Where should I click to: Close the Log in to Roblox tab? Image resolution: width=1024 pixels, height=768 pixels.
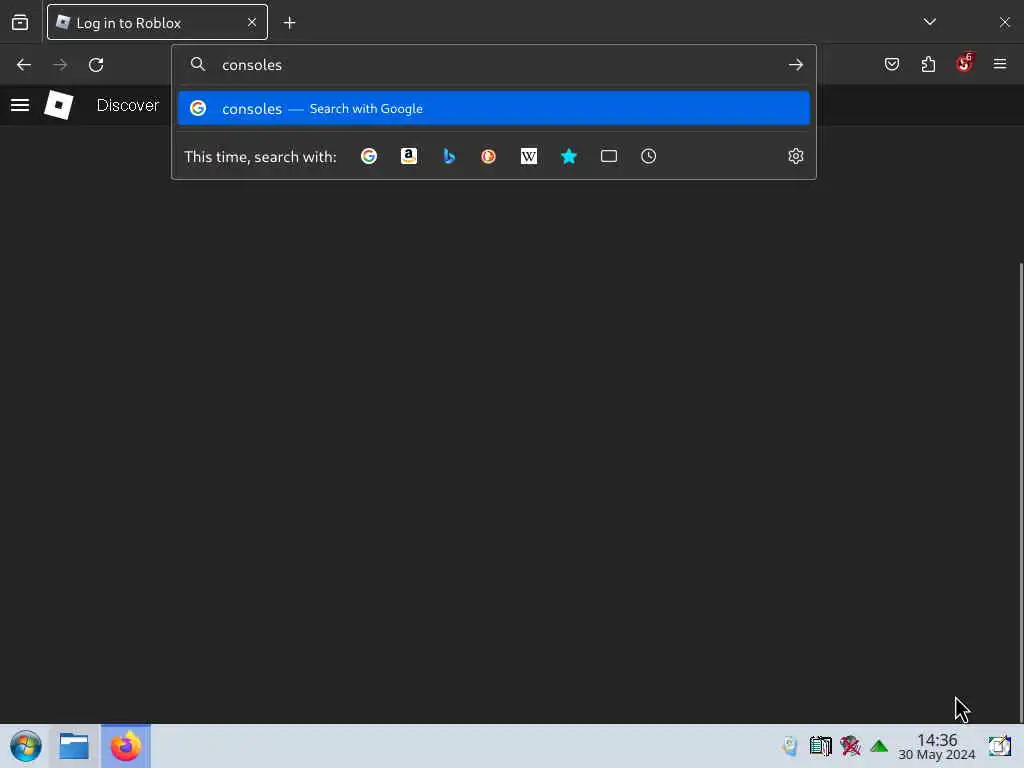point(251,23)
